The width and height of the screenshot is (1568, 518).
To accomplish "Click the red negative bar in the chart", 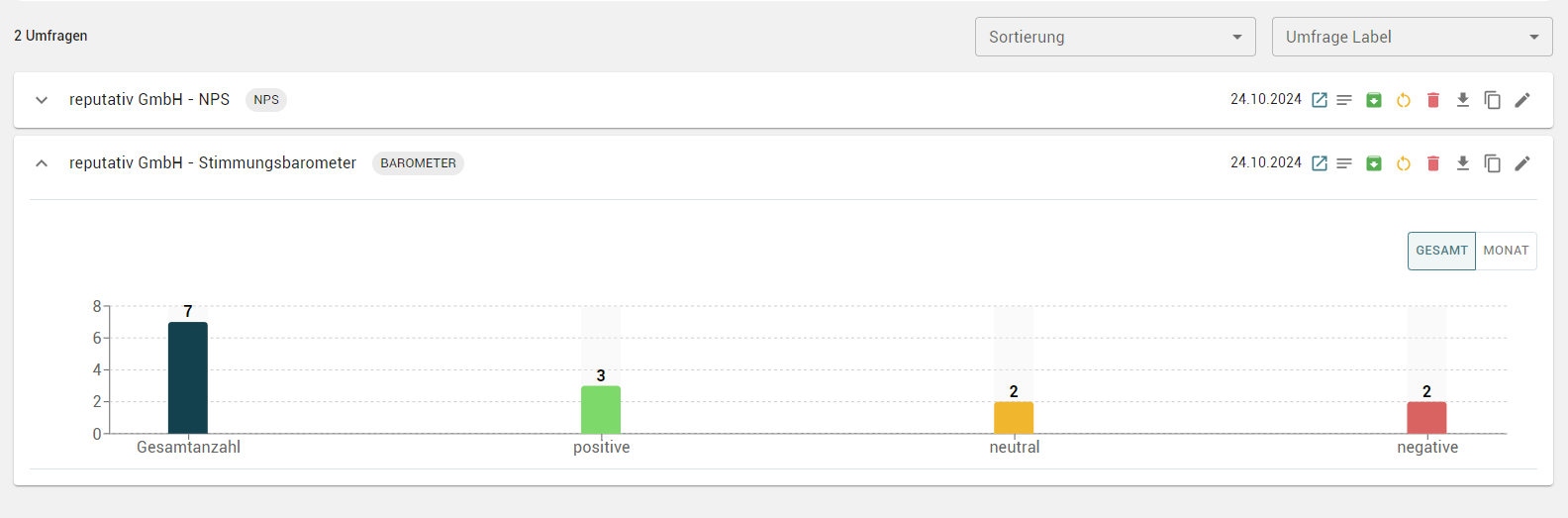I will [x=1426, y=418].
